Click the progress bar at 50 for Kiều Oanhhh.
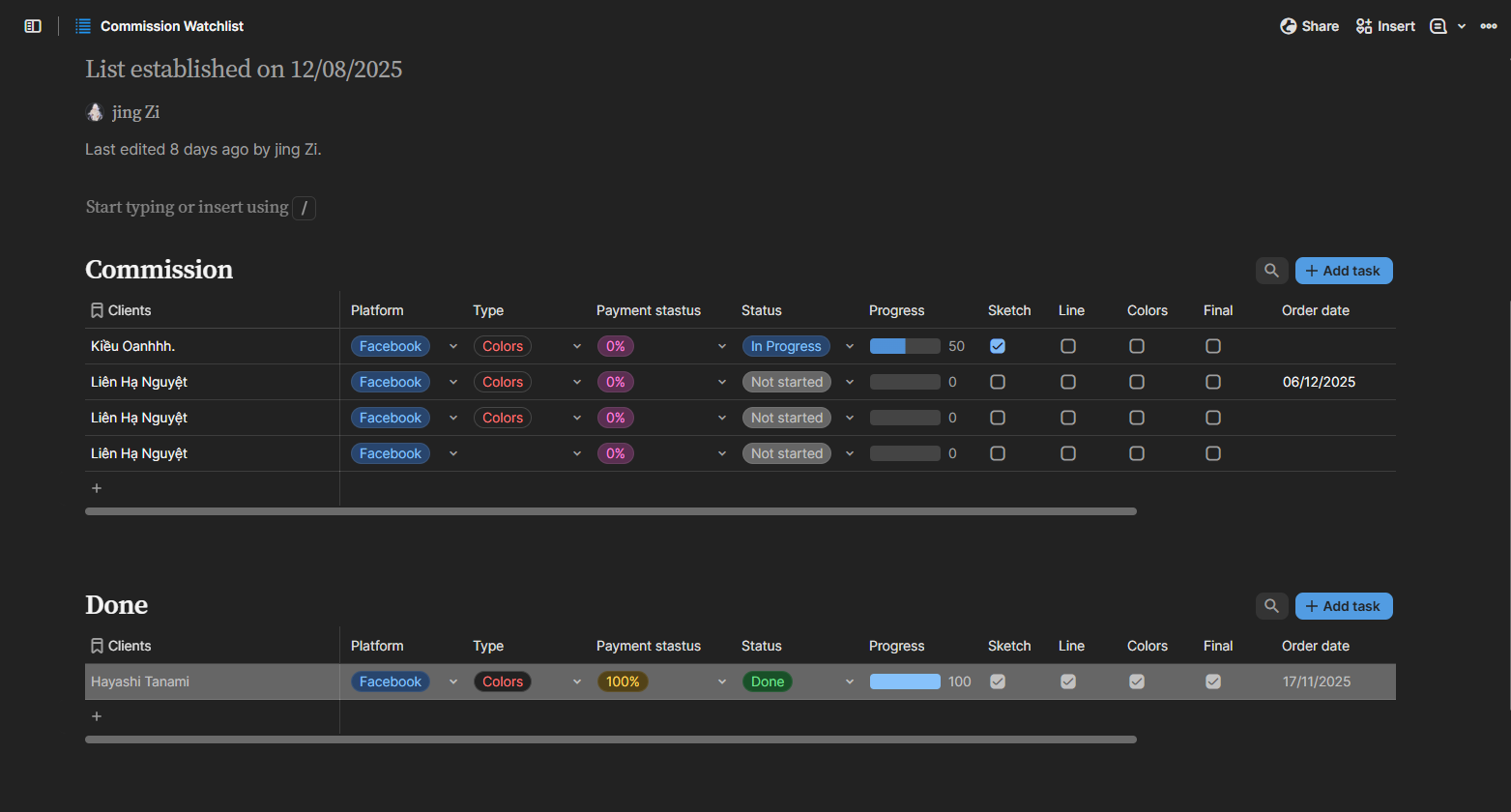Screen dimensions: 1511x812 [x=905, y=346]
